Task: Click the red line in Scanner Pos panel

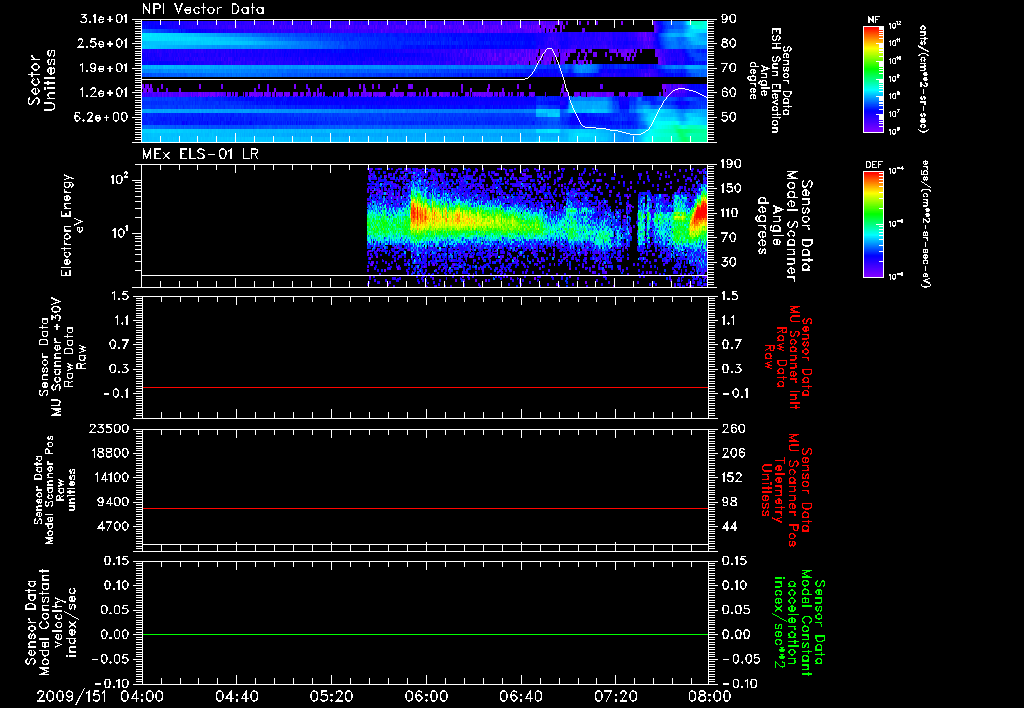Action: click(425, 508)
